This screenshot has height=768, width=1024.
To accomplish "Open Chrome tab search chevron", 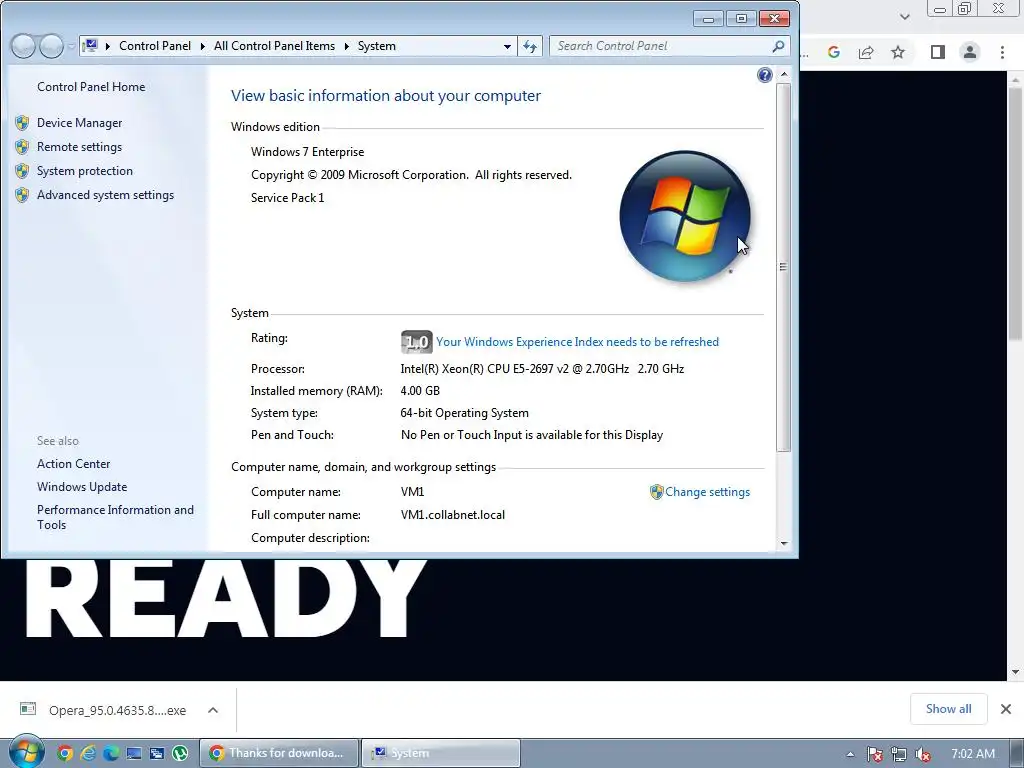I will pos(904,17).
